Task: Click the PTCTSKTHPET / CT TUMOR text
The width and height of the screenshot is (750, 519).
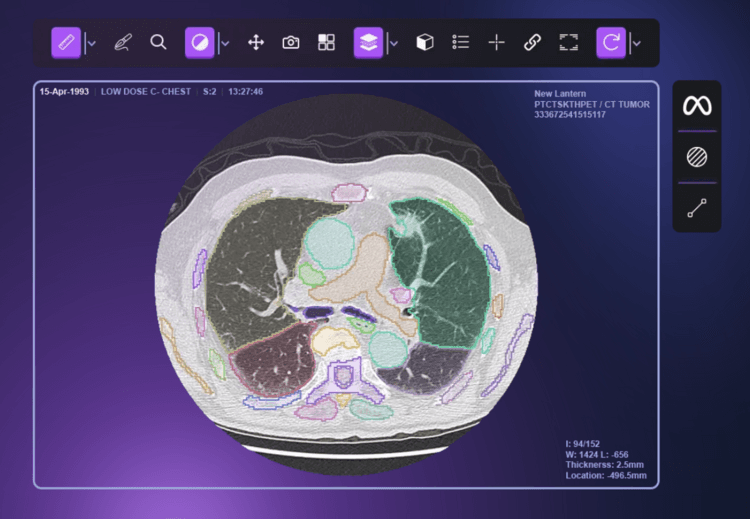Action: click(x=592, y=104)
